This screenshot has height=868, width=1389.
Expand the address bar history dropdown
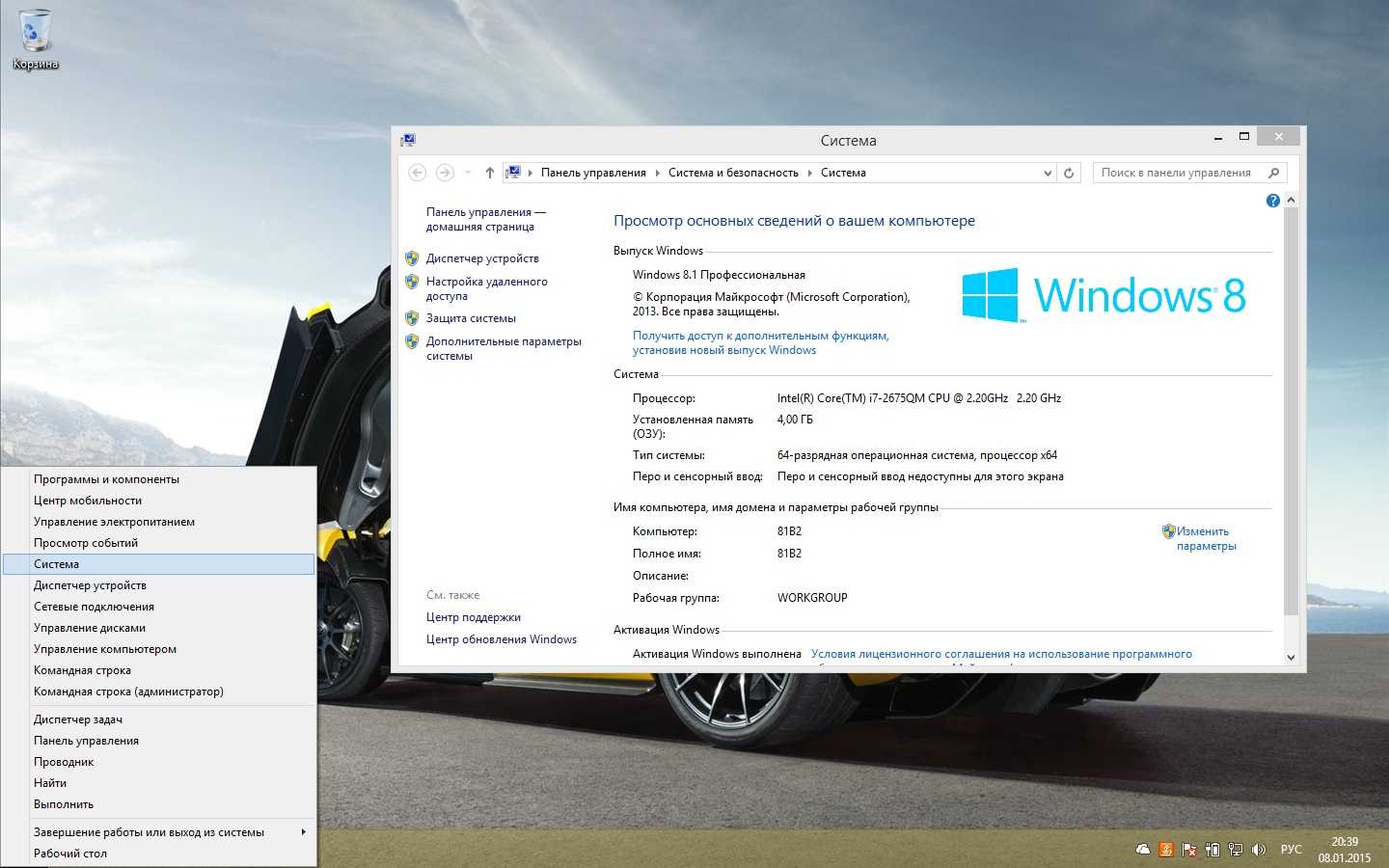click(x=1048, y=174)
